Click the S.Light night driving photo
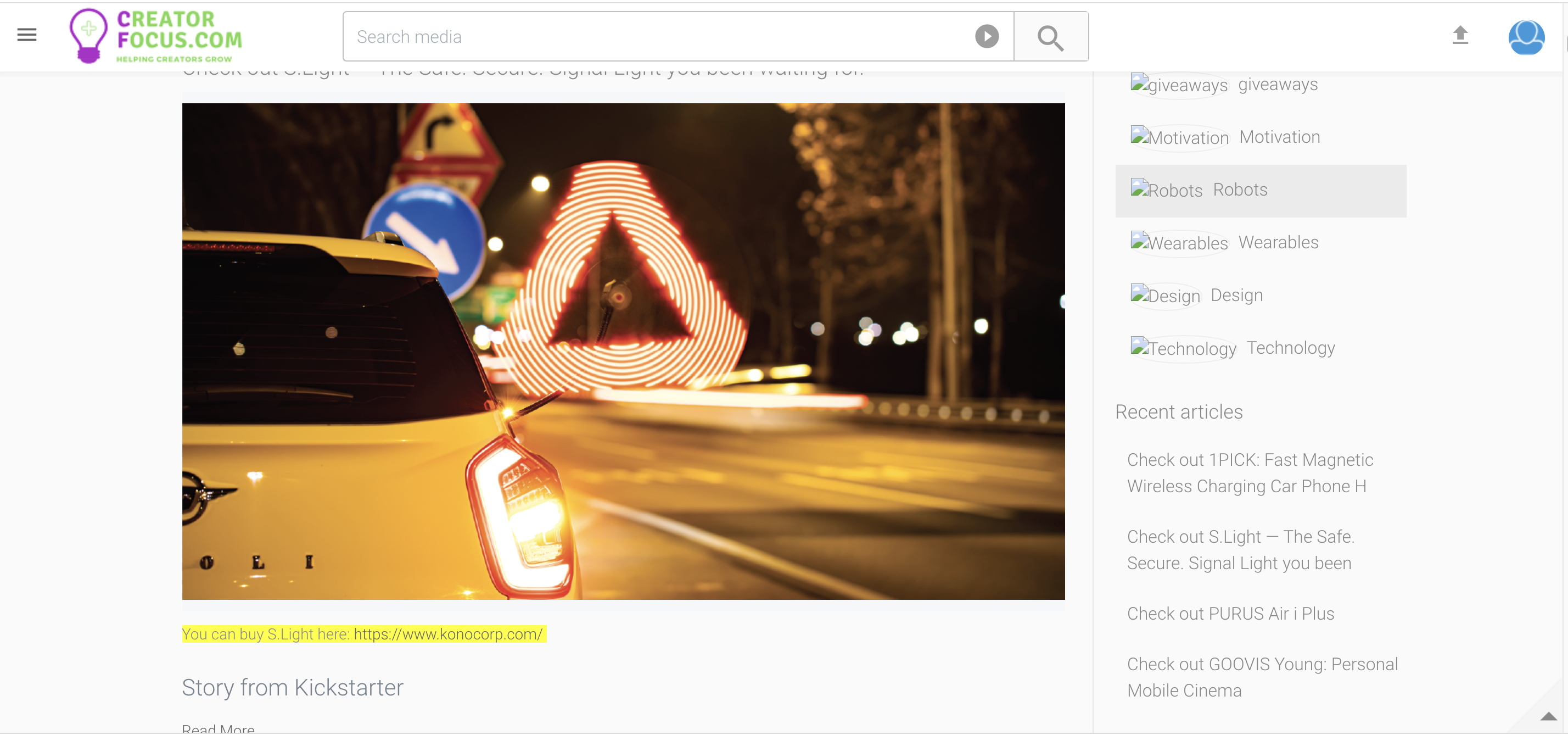 click(623, 351)
